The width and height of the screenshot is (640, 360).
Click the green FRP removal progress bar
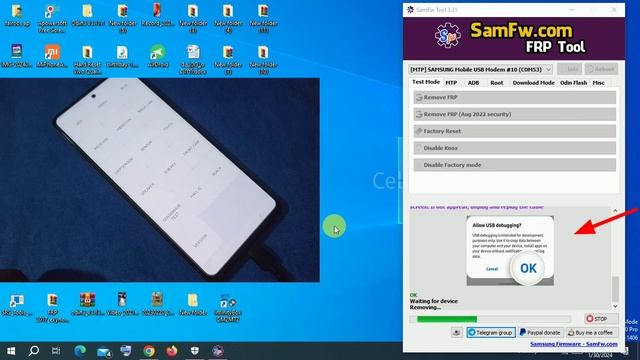tap(490, 319)
